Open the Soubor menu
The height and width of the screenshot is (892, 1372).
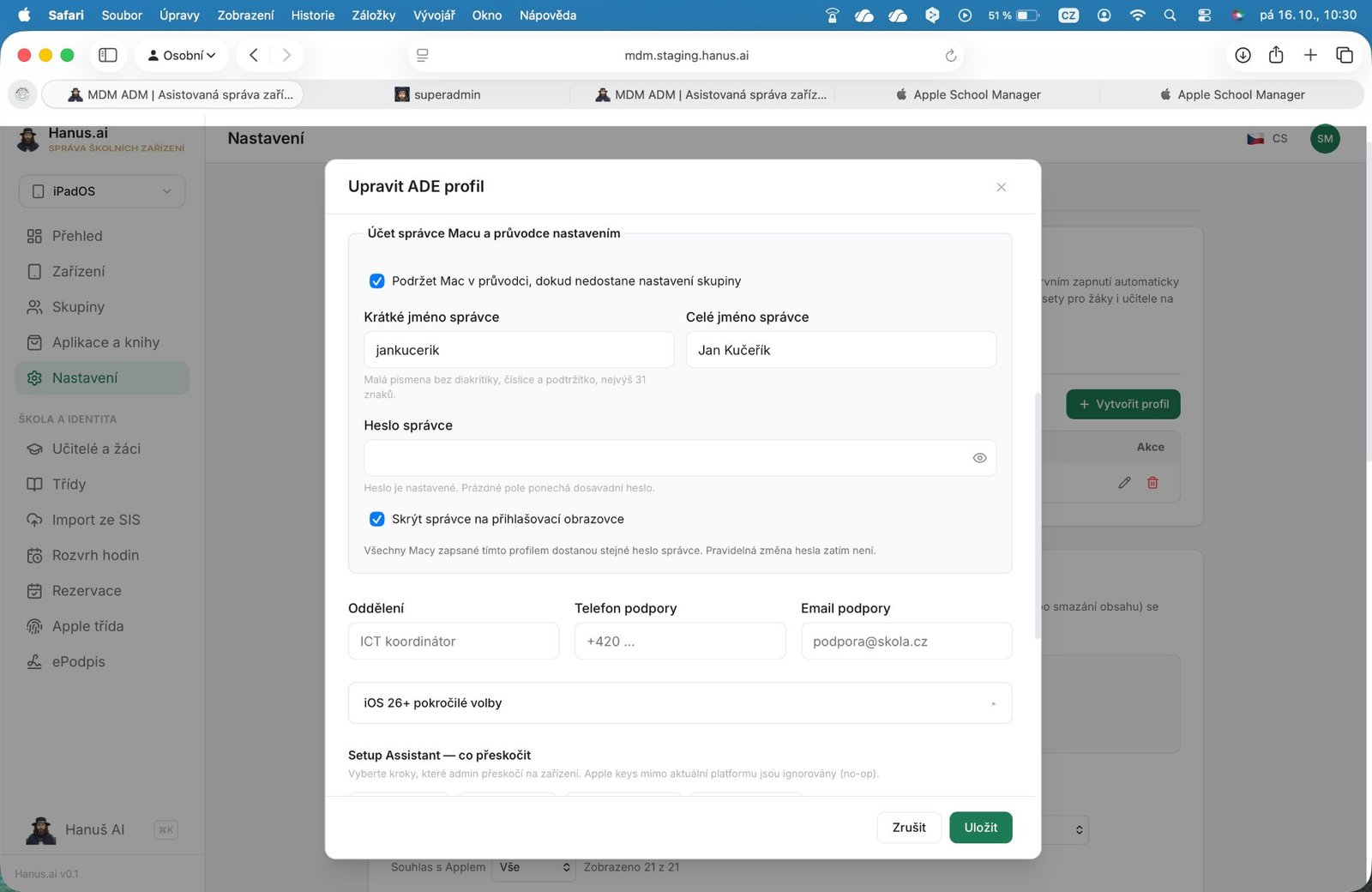coord(122,15)
